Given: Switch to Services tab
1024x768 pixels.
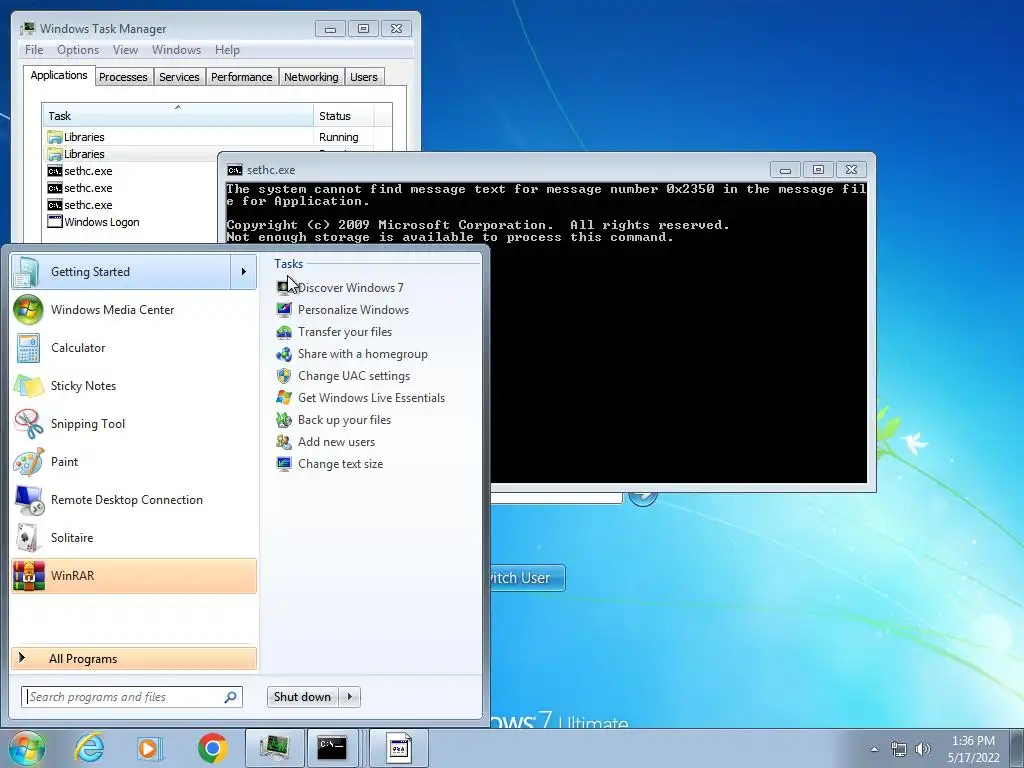Looking at the screenshot, I should [179, 77].
